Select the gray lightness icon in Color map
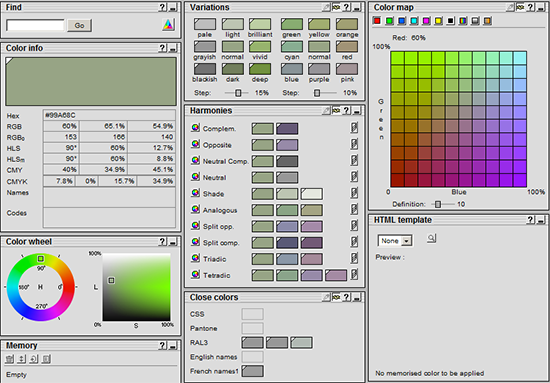The image size is (550, 383). tap(475, 21)
